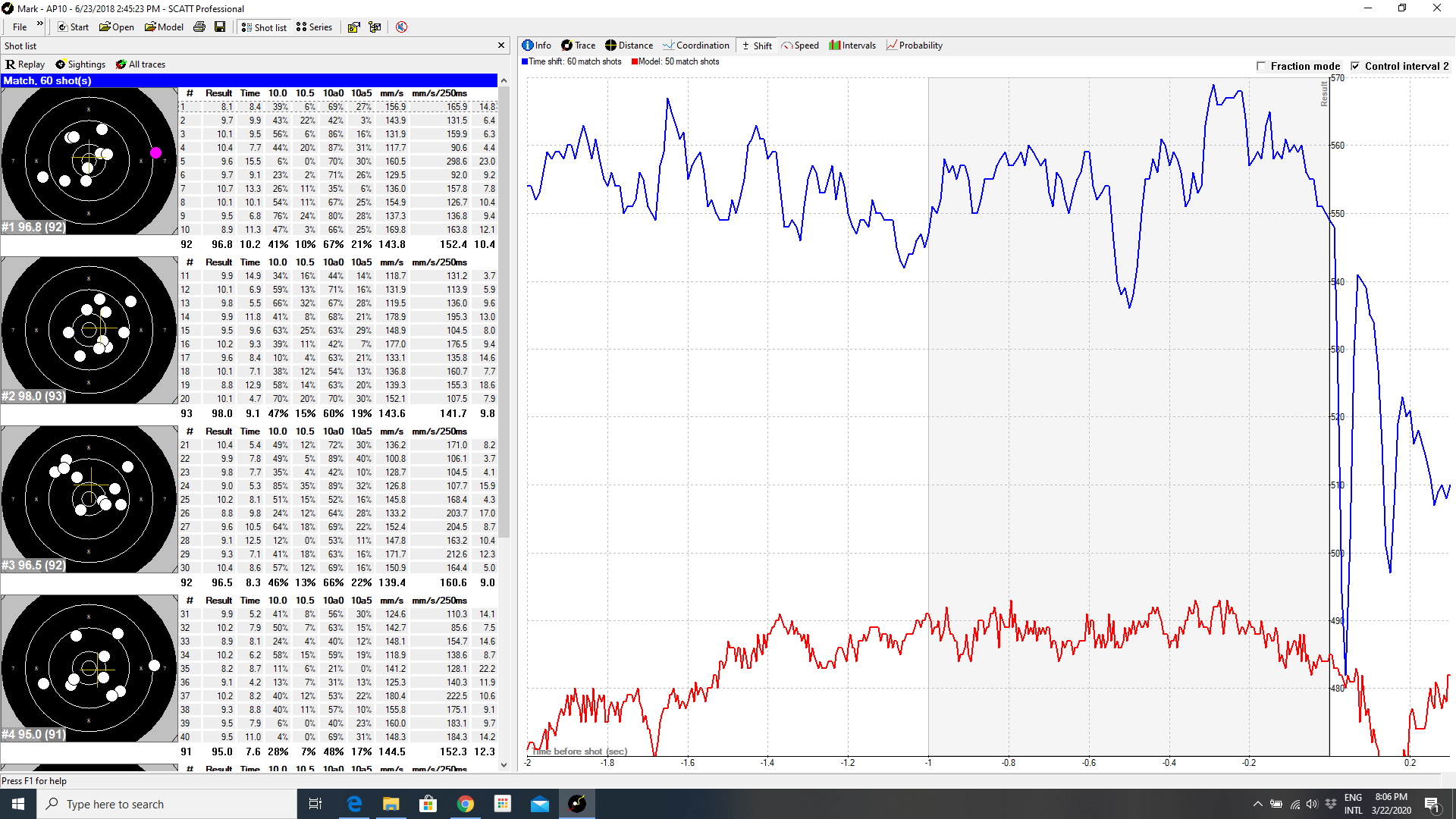Open Microsoft Store from the taskbar
The height and width of the screenshot is (819, 1456).
[x=428, y=804]
